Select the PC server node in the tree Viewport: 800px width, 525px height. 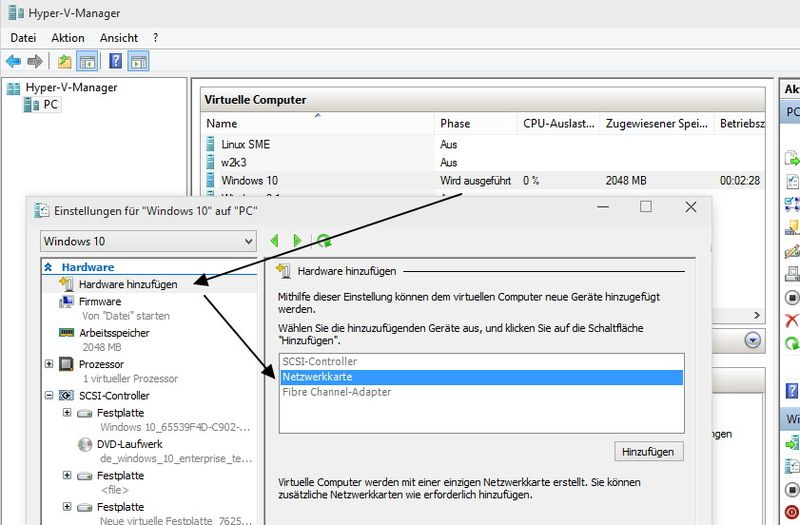(42, 105)
